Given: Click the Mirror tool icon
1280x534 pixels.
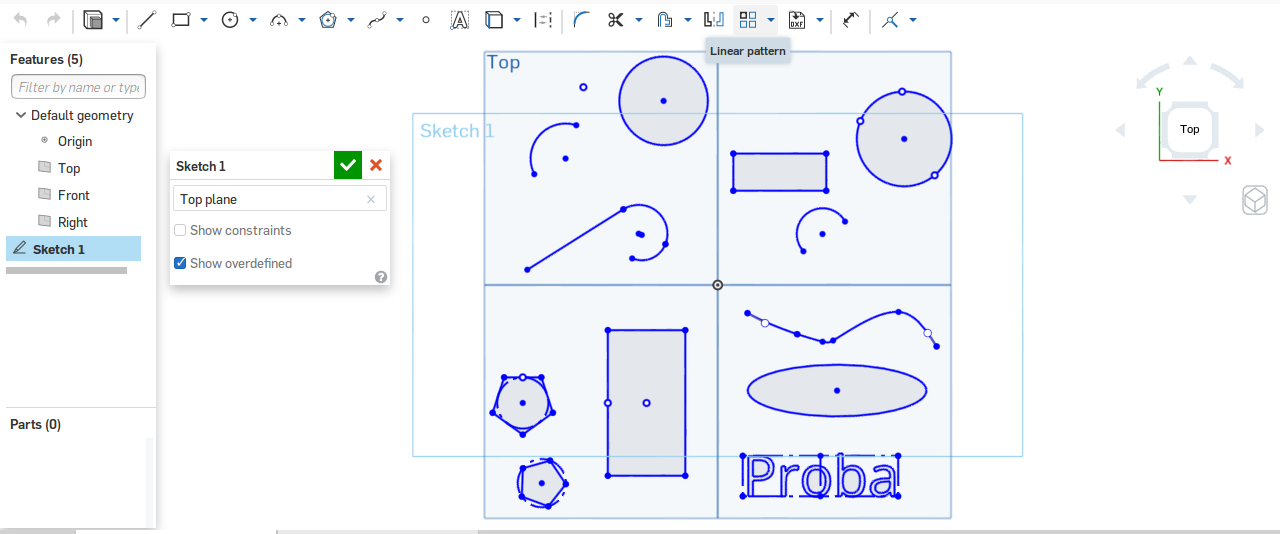Looking at the screenshot, I should 714,19.
